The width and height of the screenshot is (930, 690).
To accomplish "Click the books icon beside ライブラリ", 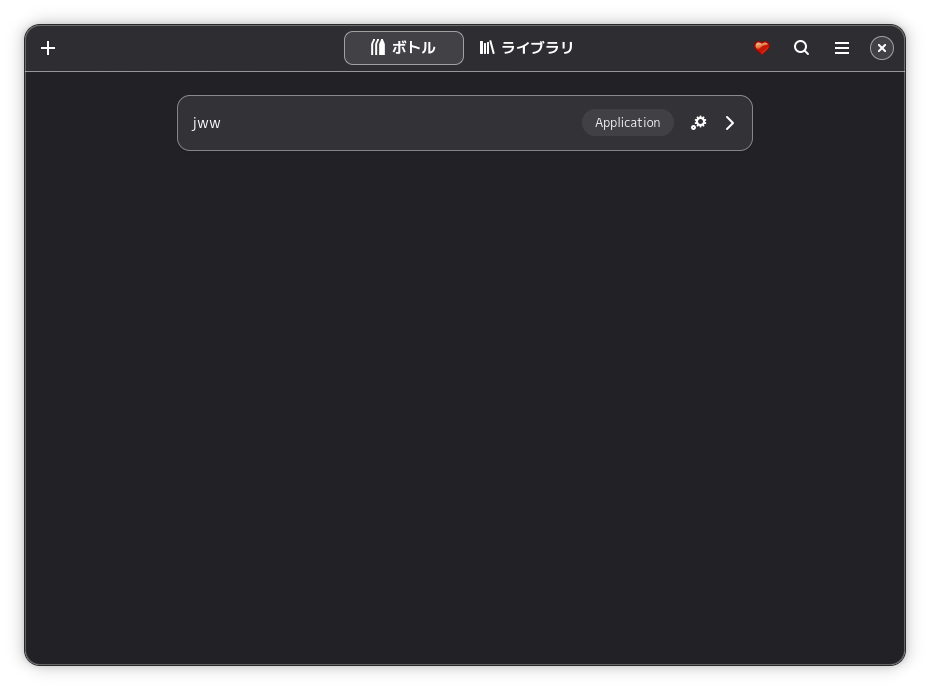I will pos(487,48).
